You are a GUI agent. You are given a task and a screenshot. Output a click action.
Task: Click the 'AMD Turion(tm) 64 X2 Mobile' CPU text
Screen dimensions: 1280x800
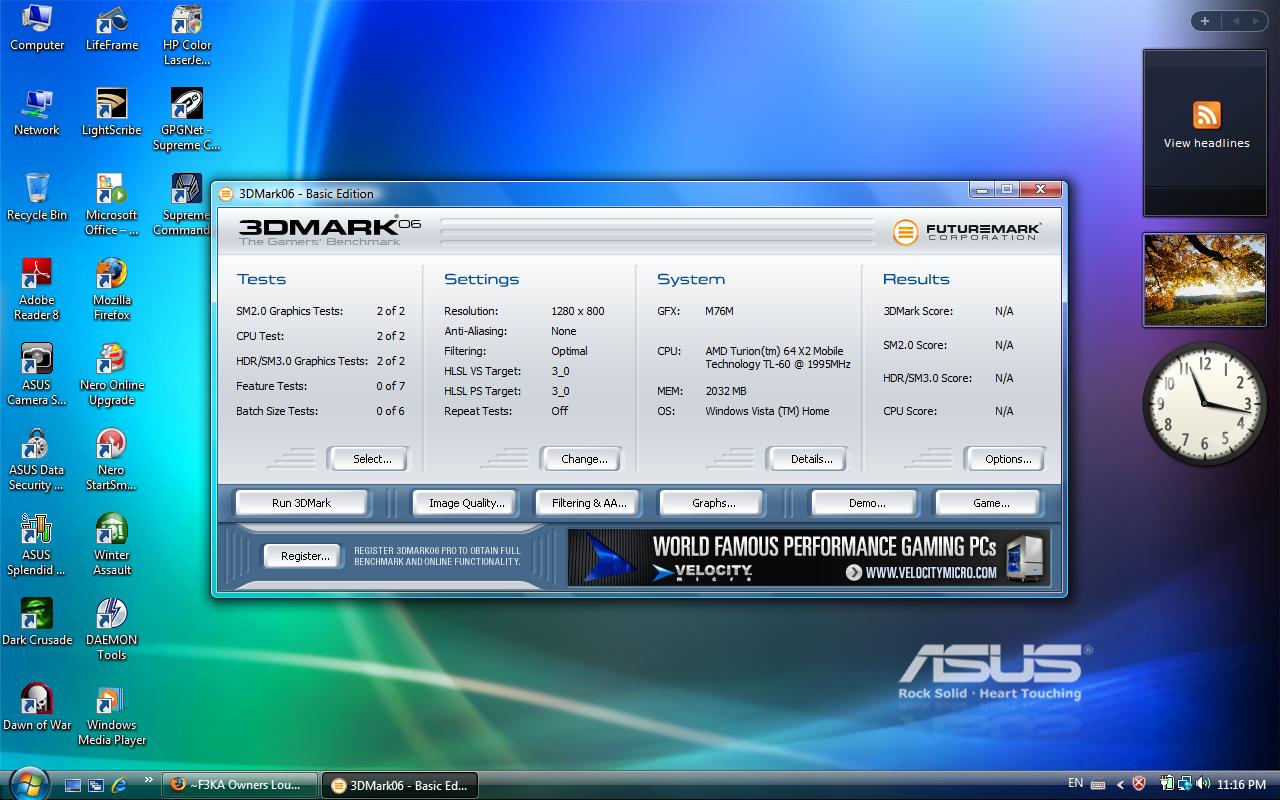click(x=774, y=351)
